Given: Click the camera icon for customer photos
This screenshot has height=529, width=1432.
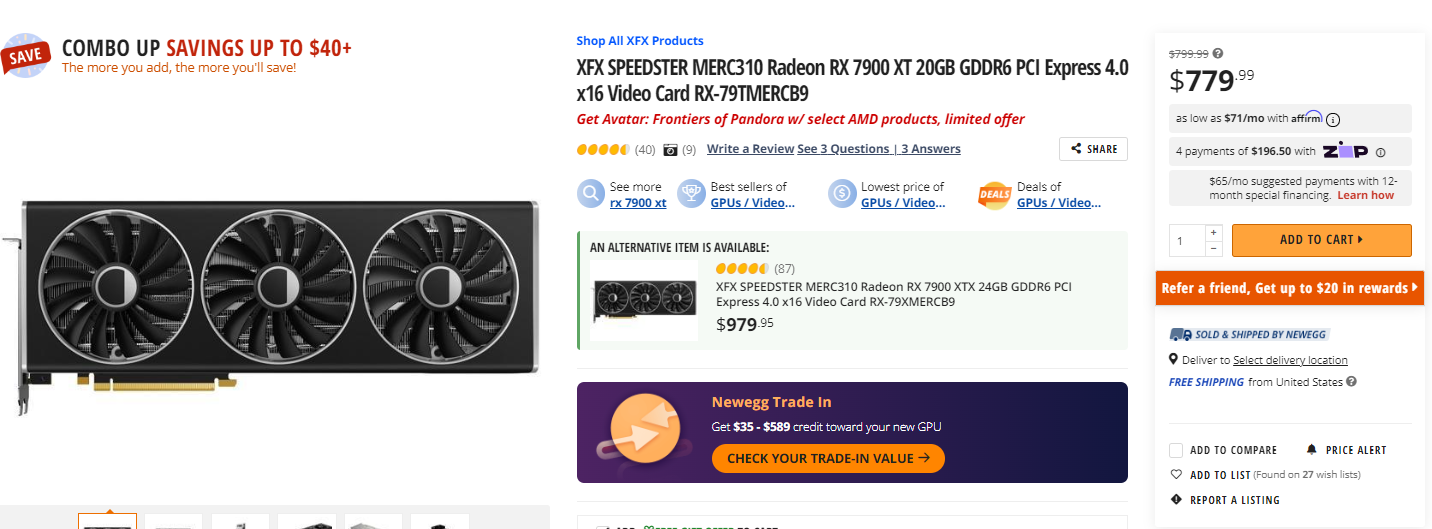Looking at the screenshot, I should point(670,150).
